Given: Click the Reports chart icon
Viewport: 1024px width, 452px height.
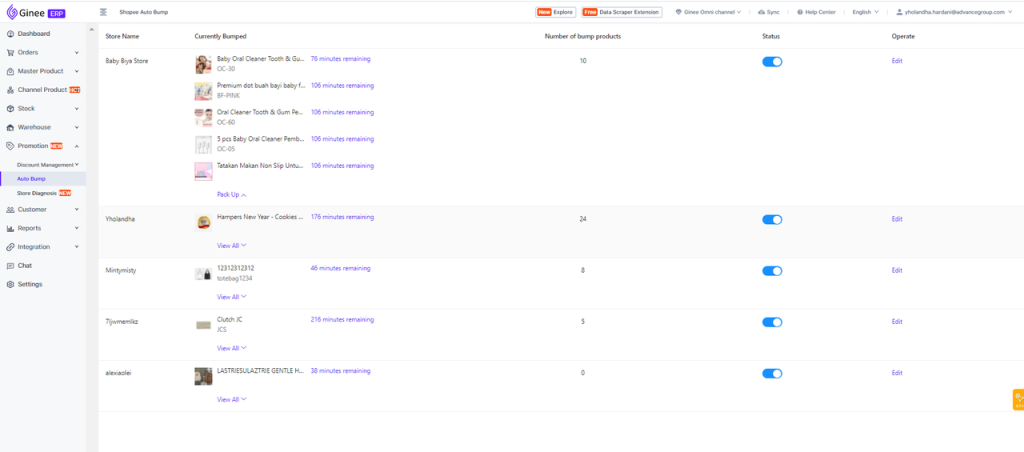Looking at the screenshot, I should coord(10,229).
